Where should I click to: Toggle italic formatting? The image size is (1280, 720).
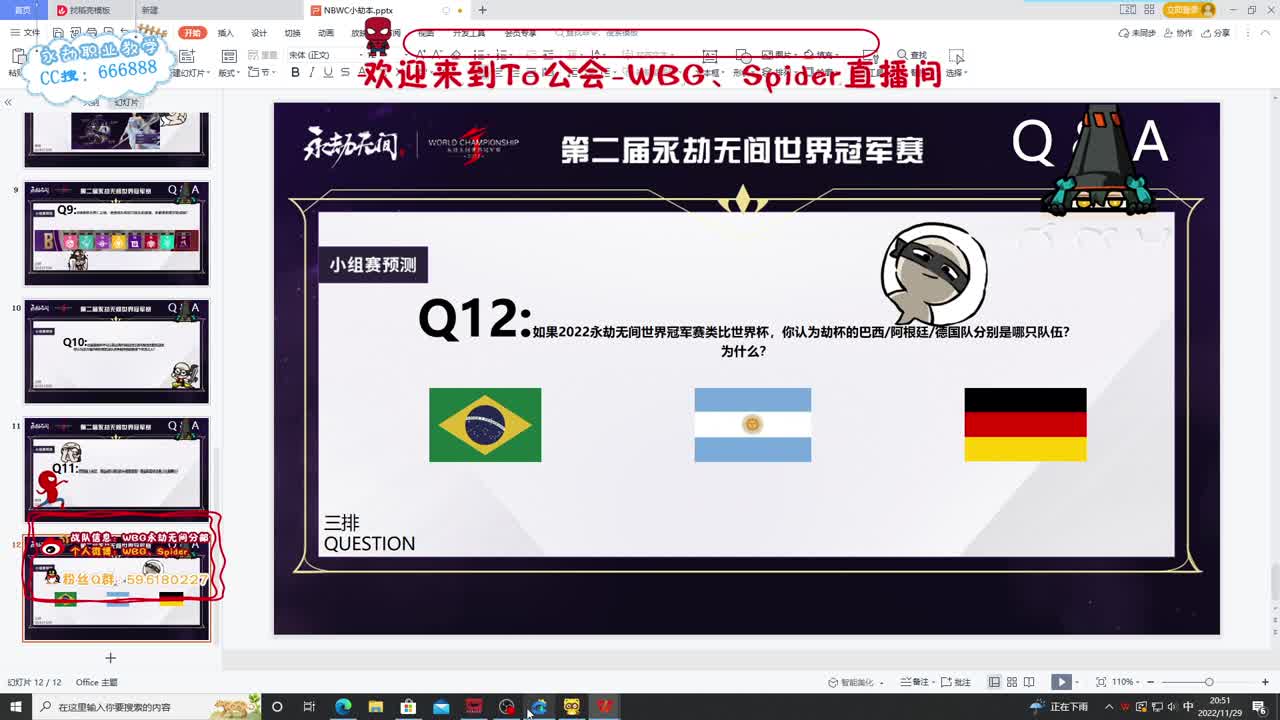313,72
